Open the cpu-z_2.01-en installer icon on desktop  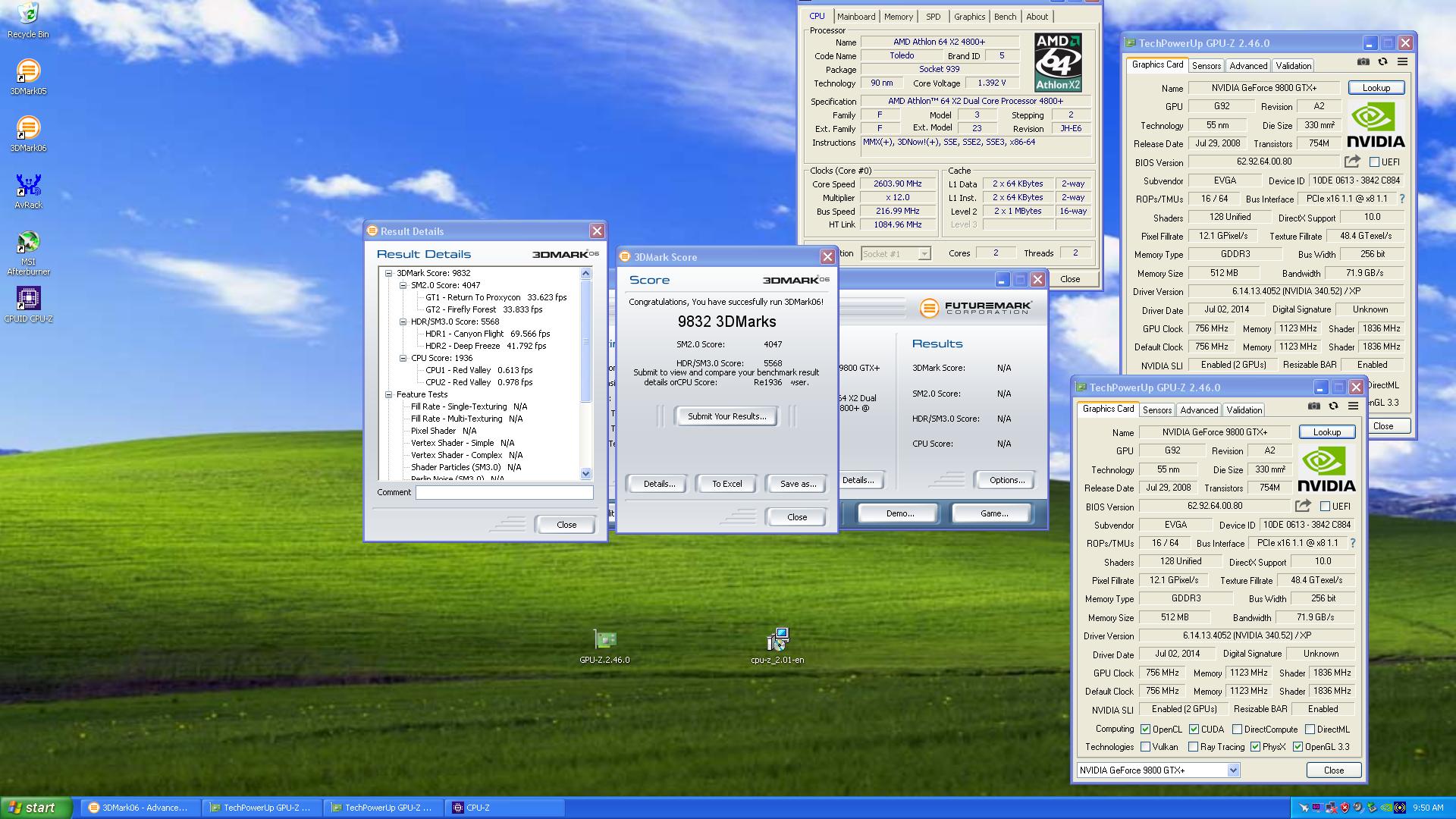[x=777, y=640]
